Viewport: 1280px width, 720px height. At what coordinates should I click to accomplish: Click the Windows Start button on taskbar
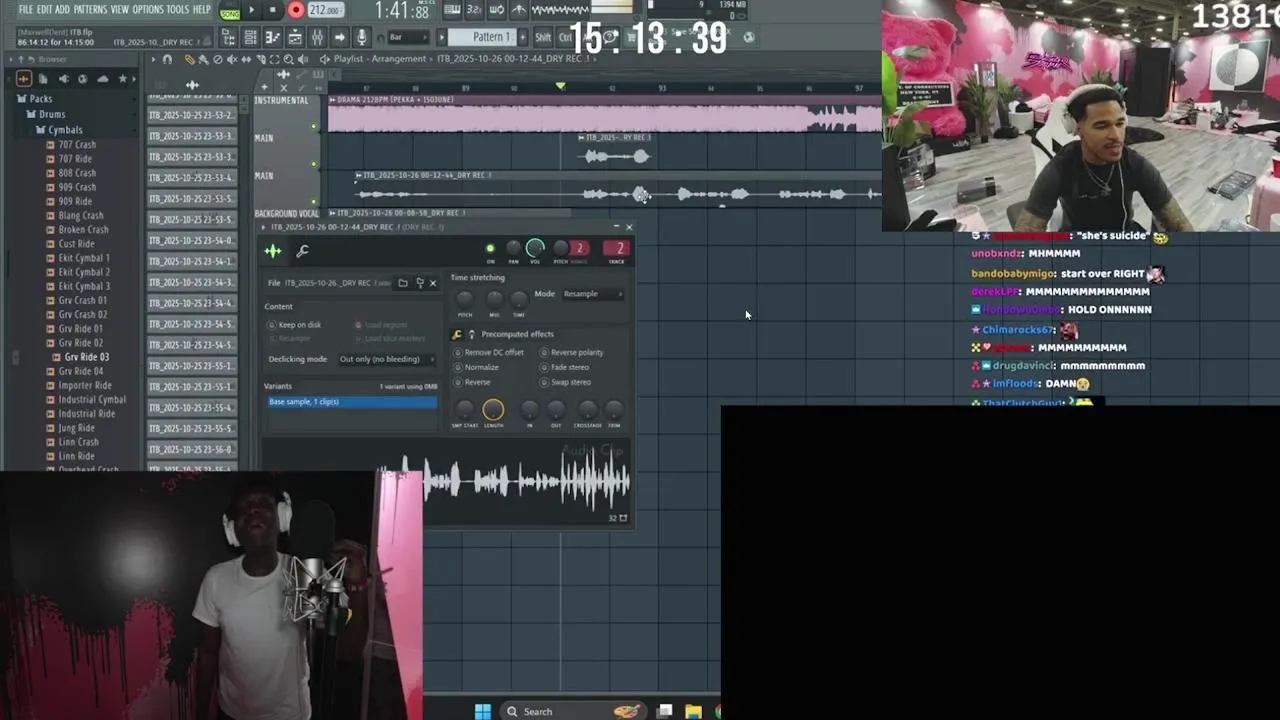point(483,712)
